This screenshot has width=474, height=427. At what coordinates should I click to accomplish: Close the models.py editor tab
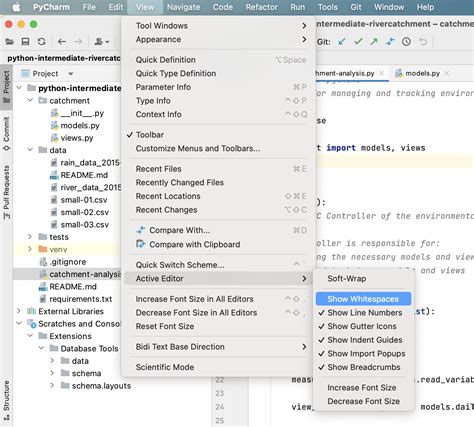(447, 73)
